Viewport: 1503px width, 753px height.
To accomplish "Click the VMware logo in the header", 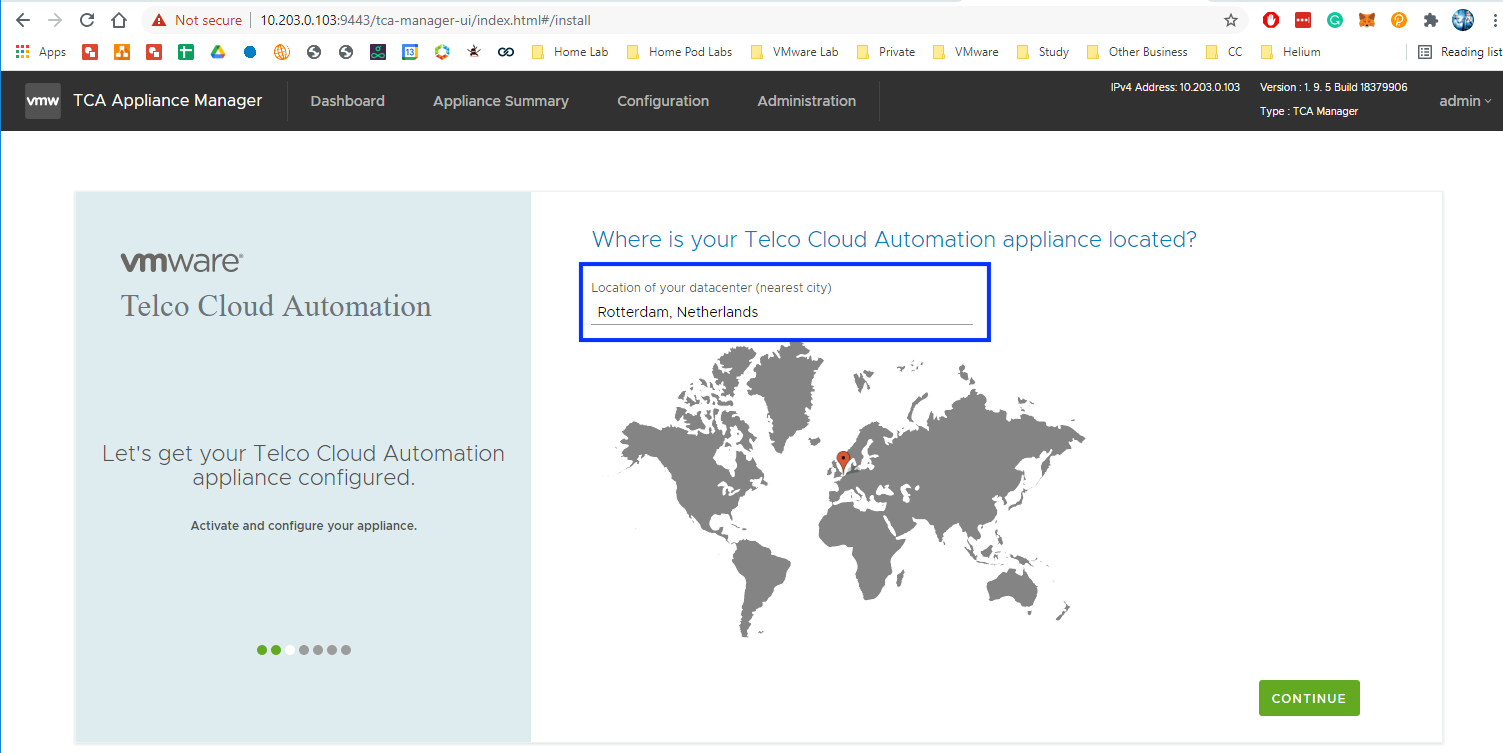I will coord(42,101).
